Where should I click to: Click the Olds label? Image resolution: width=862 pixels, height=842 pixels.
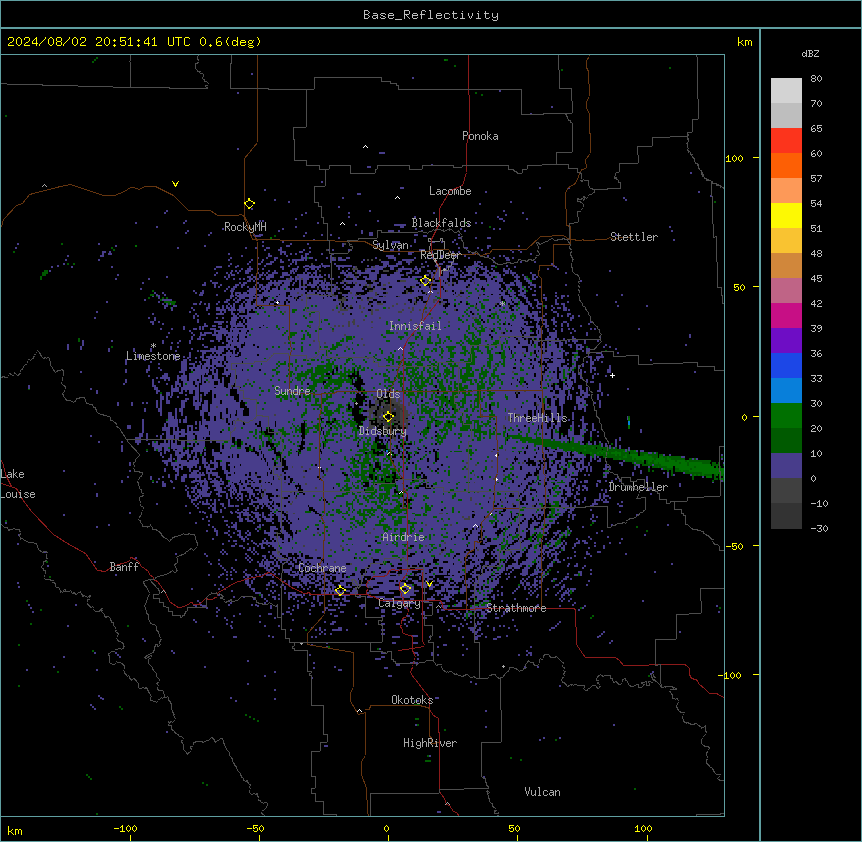(x=388, y=394)
